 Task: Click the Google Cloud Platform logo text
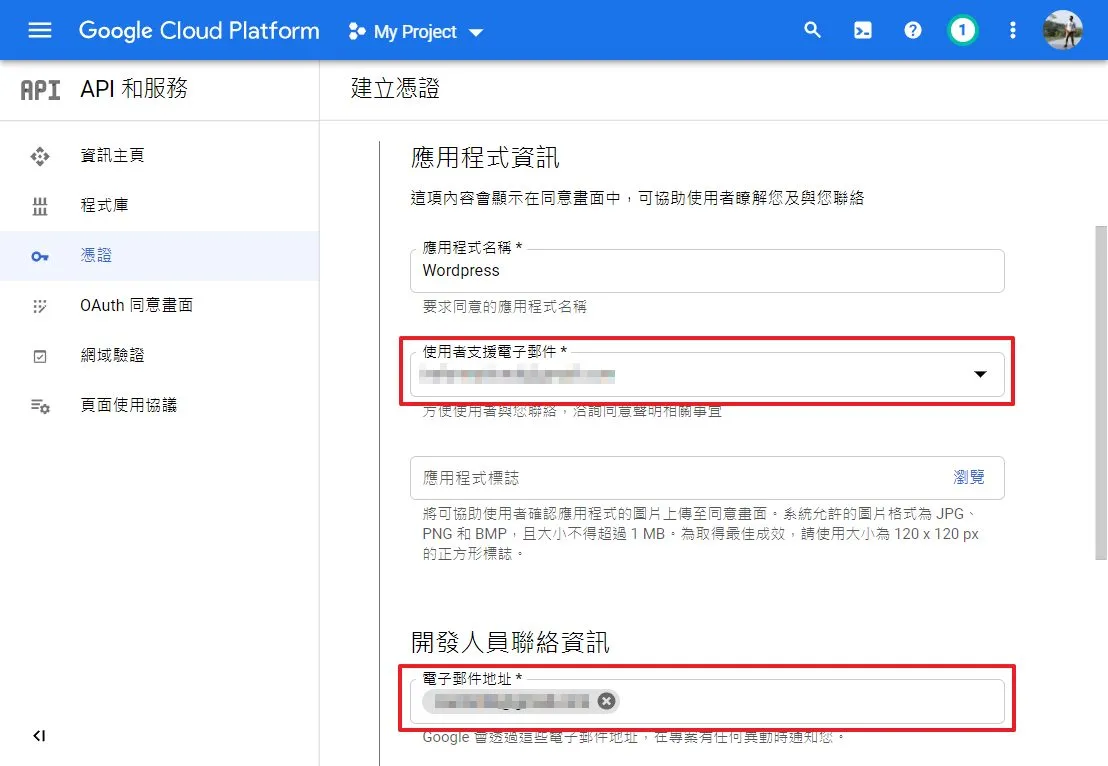coord(199,31)
